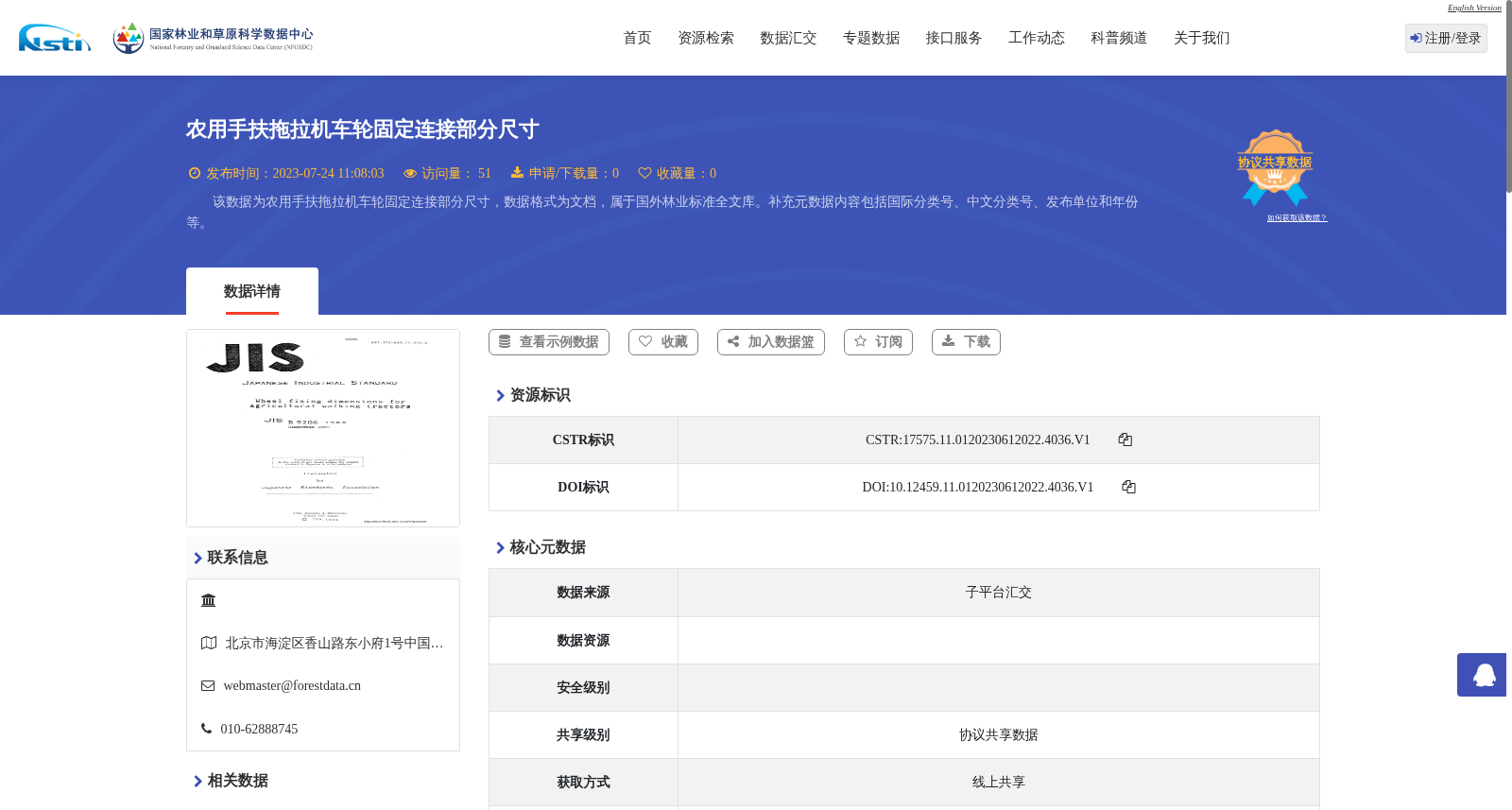Switch to English Version
The image size is (1512, 810).
pyautogui.click(x=1474, y=8)
